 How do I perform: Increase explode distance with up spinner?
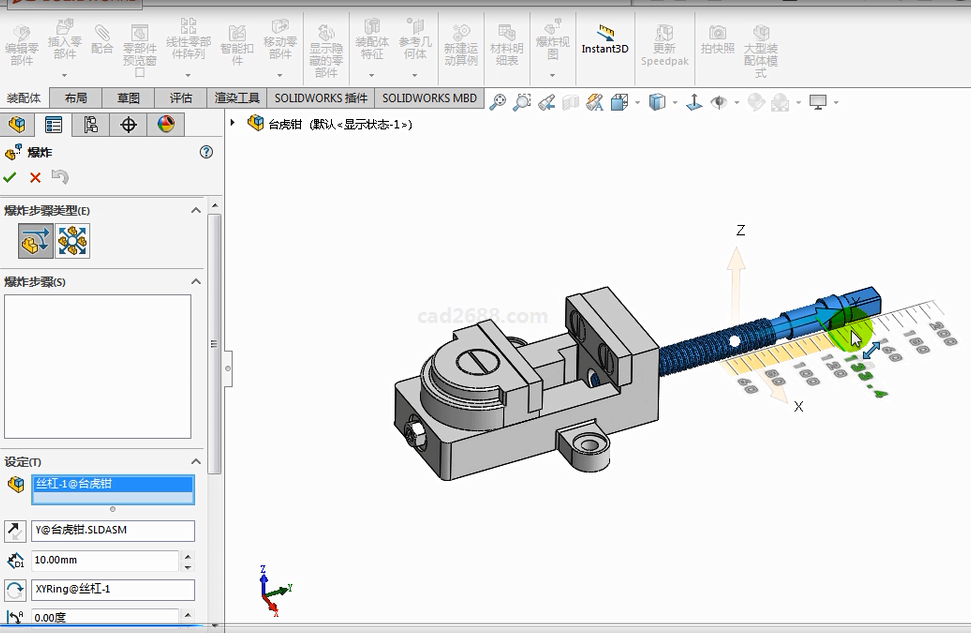pos(188,555)
